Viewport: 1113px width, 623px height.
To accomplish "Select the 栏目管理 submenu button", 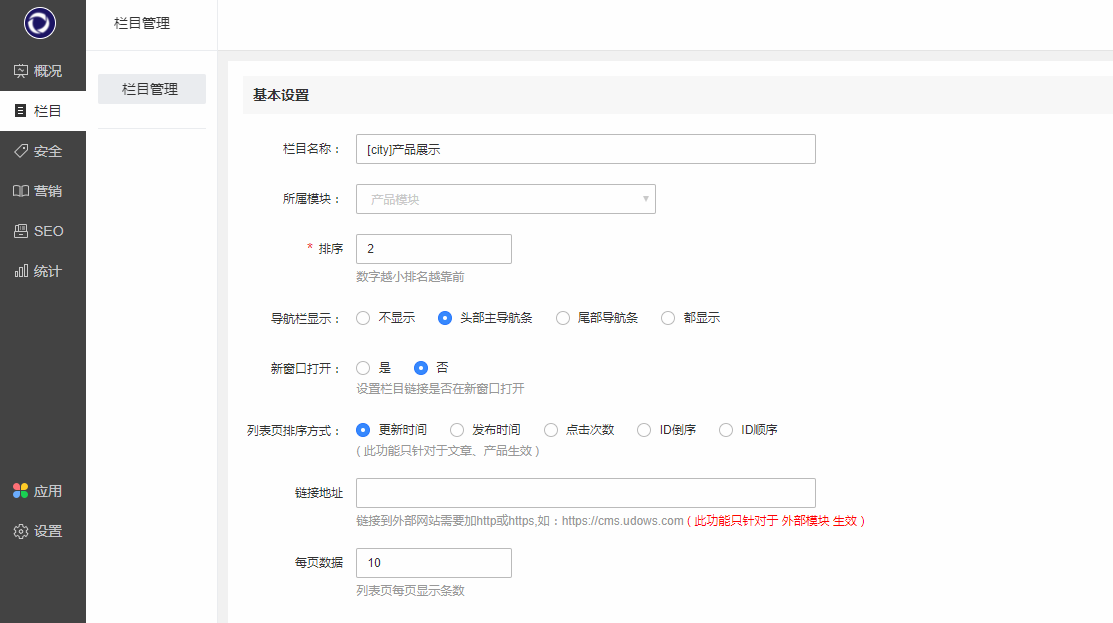I will coord(152,89).
